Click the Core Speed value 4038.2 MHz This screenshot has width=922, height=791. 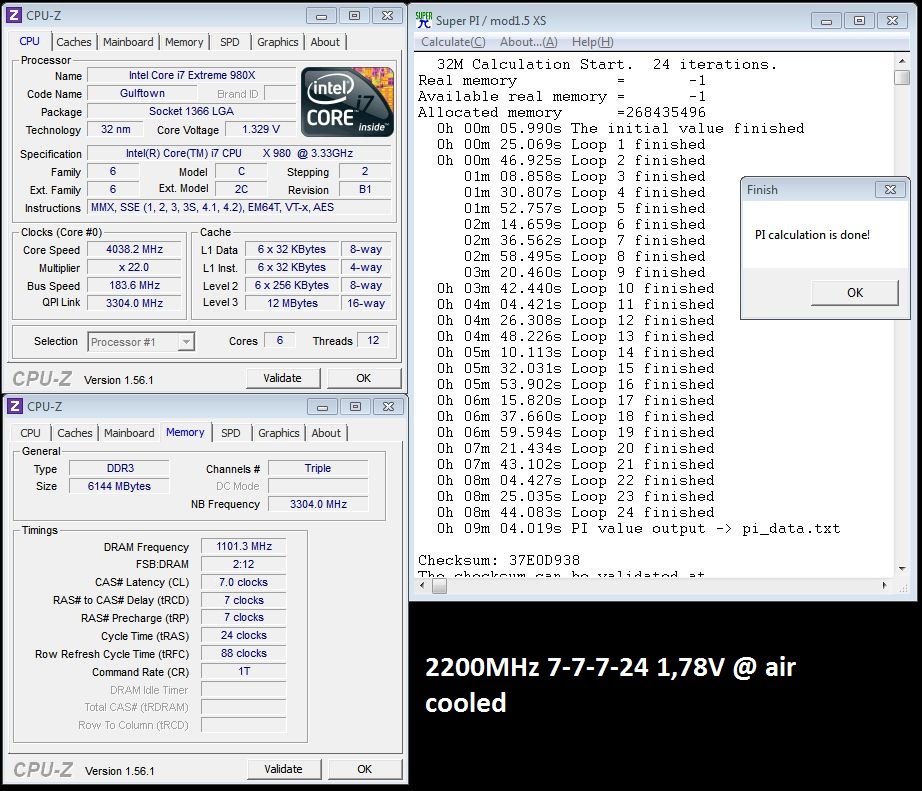(x=134, y=249)
